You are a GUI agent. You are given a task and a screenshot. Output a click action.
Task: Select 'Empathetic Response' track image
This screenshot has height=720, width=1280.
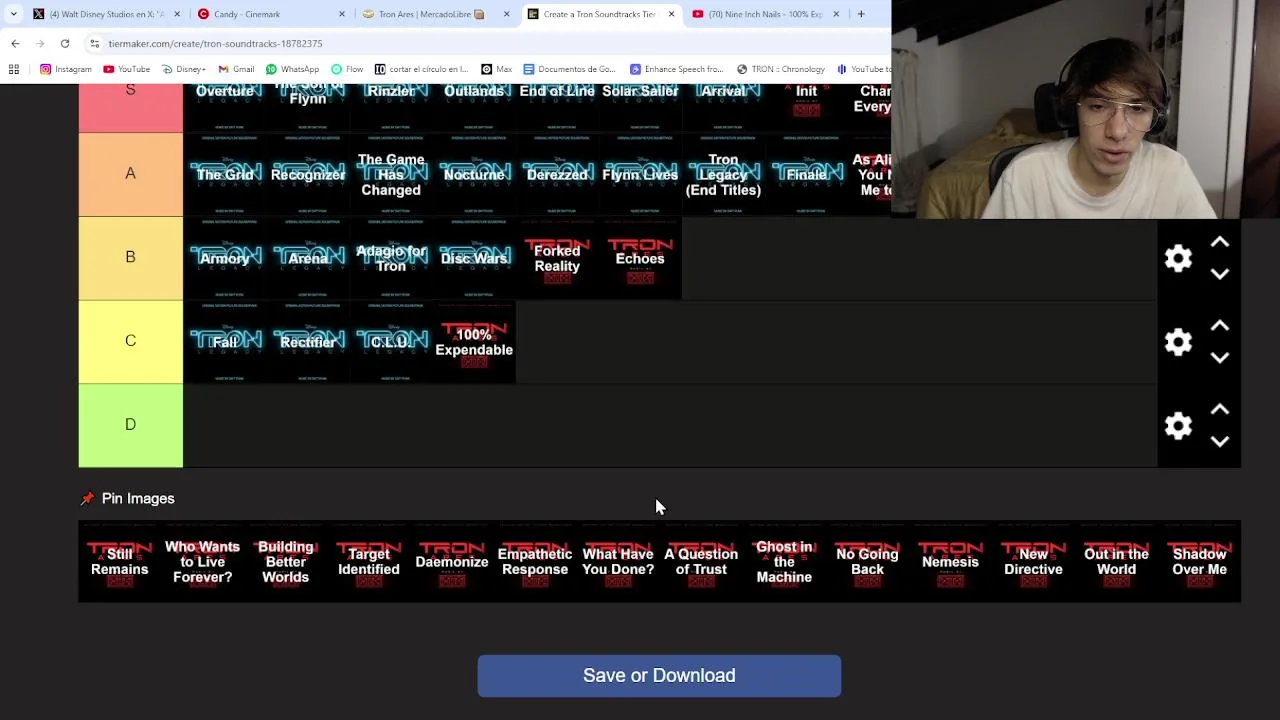[535, 562]
